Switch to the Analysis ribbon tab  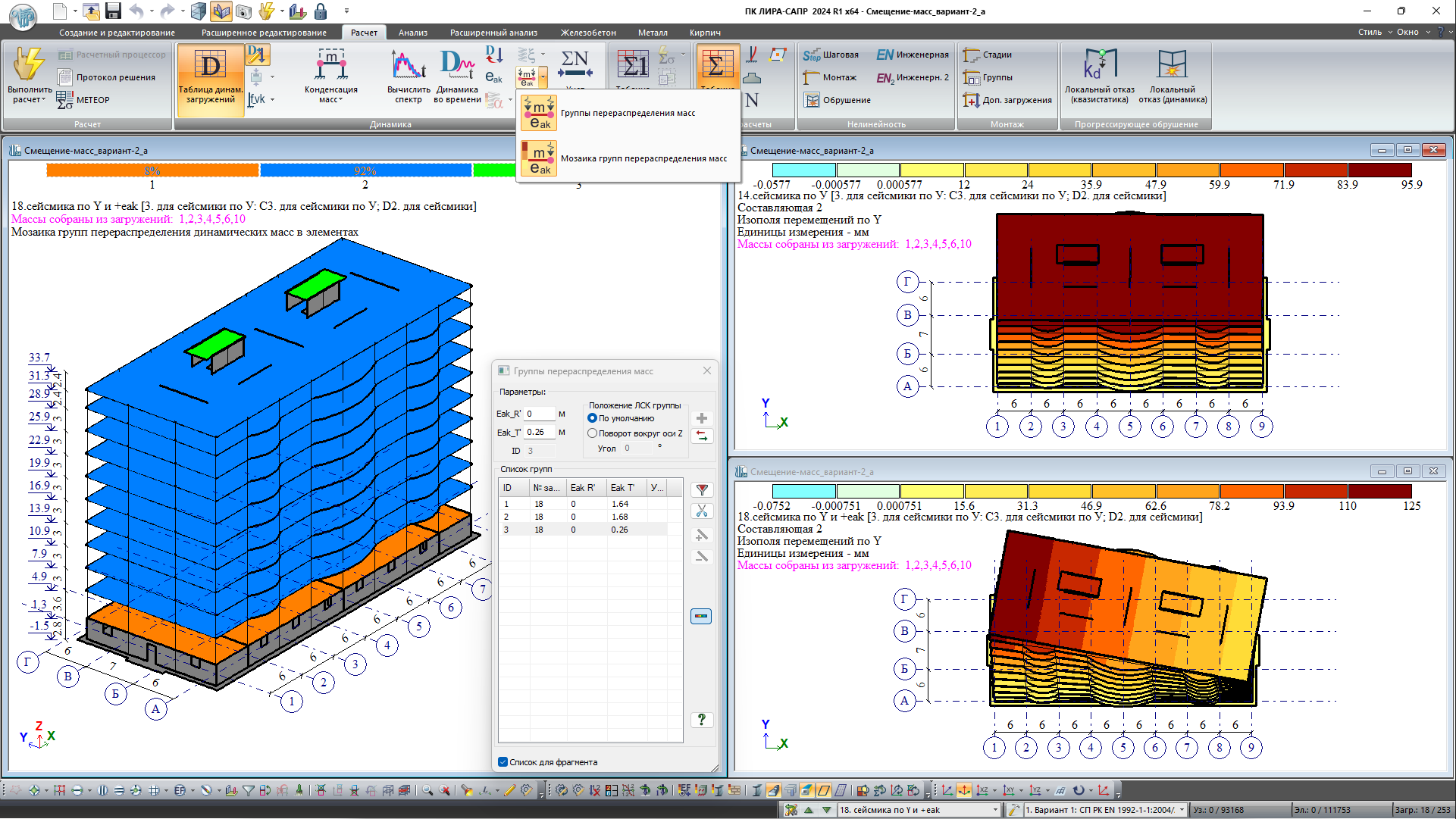click(x=412, y=33)
